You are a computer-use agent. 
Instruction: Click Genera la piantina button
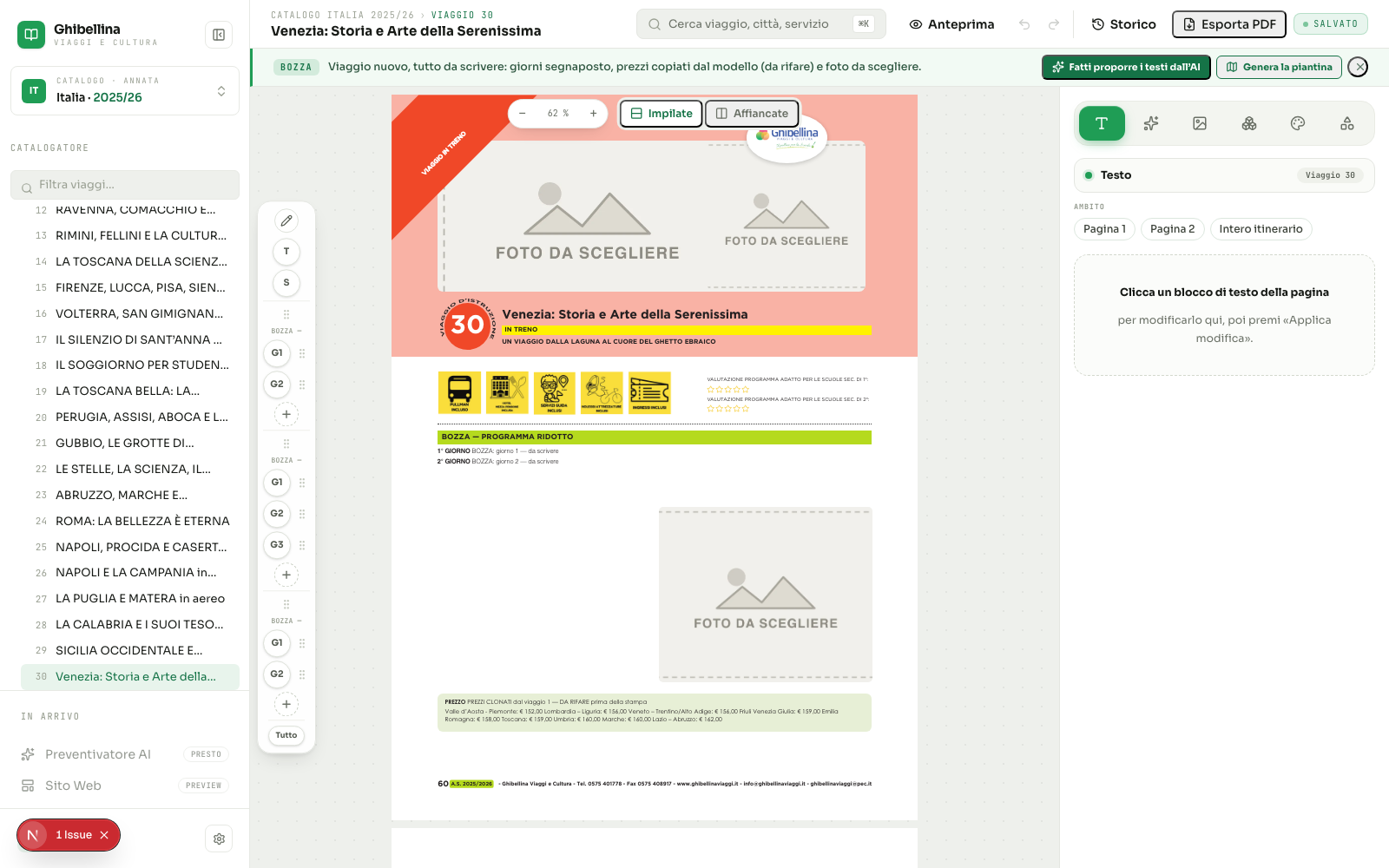(x=1279, y=67)
